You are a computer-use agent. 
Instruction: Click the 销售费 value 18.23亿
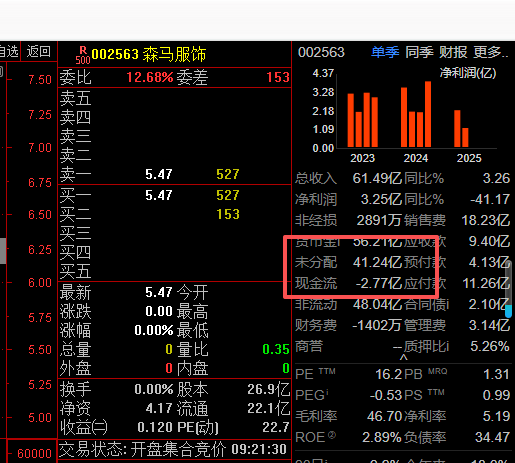486,220
